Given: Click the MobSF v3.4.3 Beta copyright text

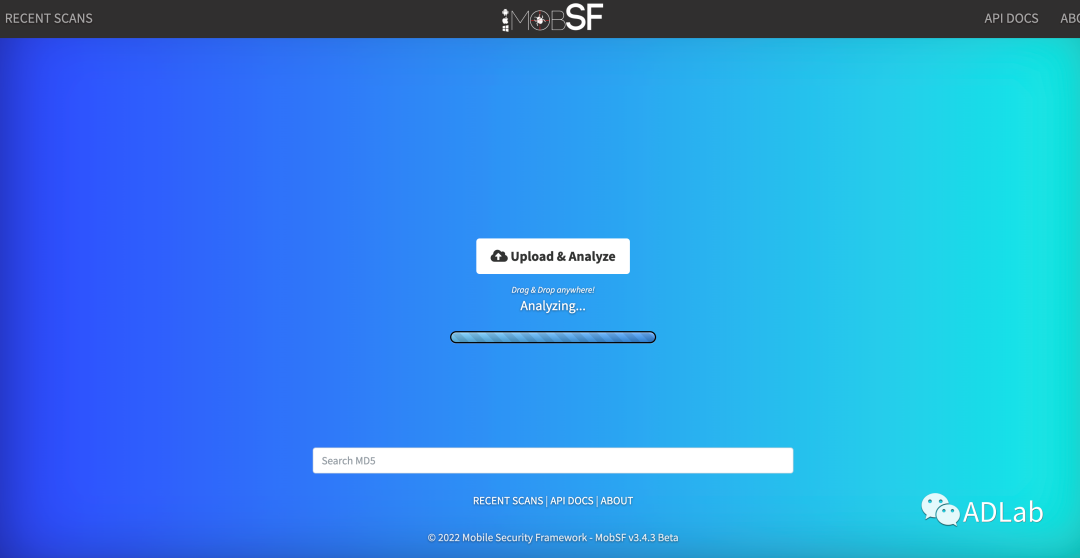Looking at the screenshot, I should coord(552,537).
